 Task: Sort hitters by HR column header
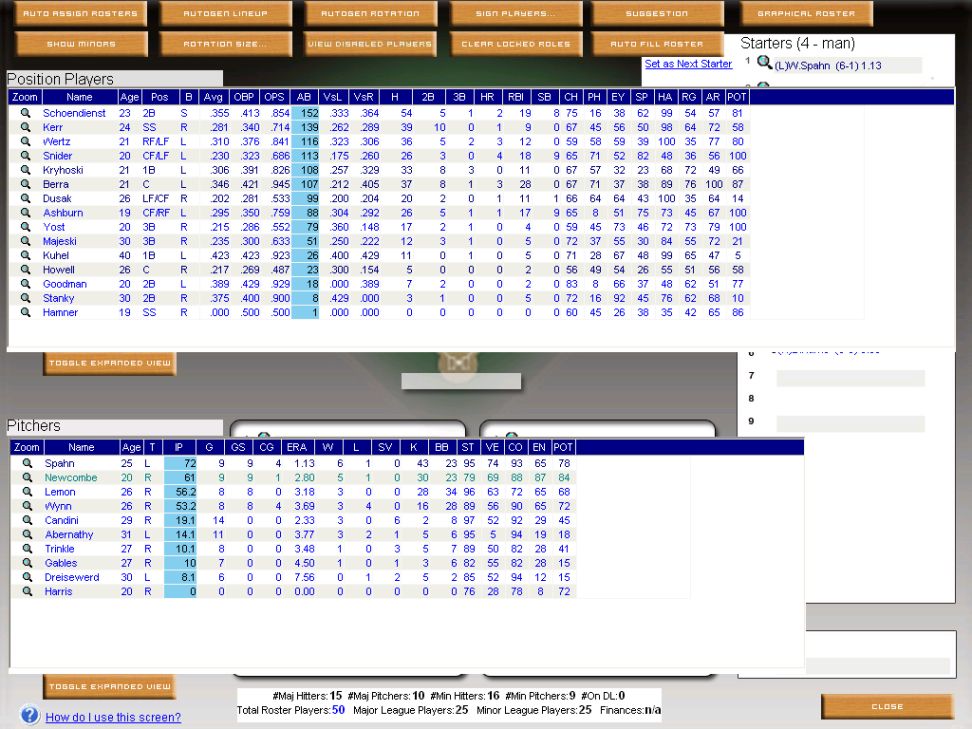point(487,97)
